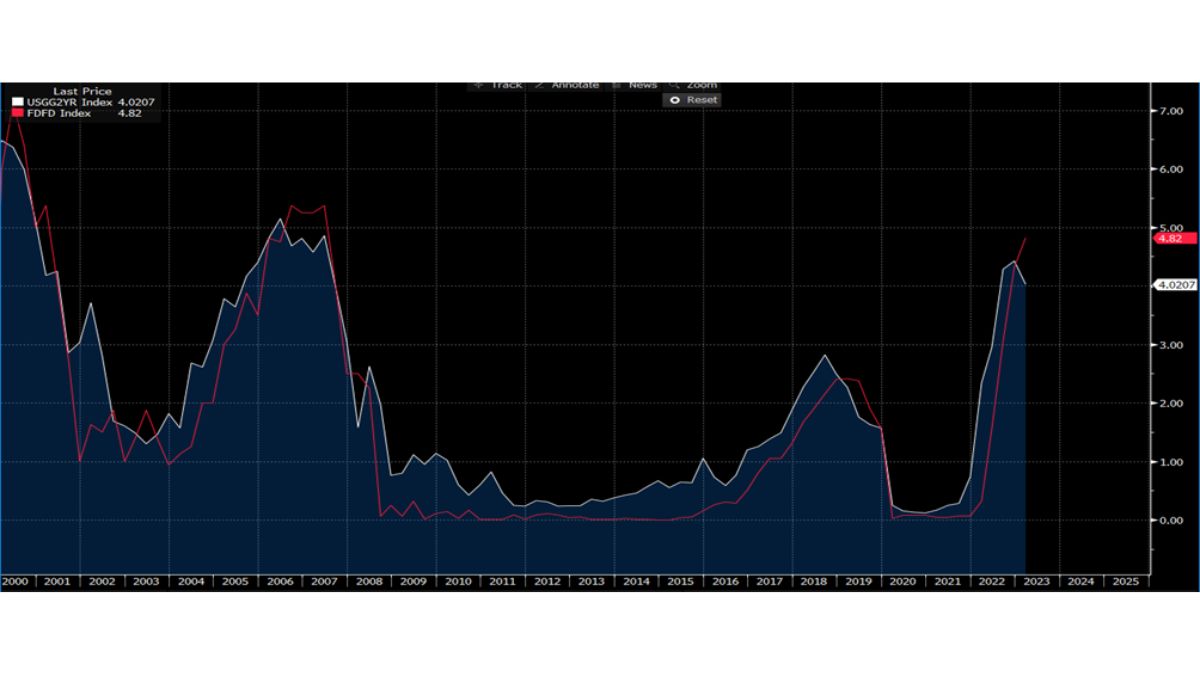Click the 2015 label on time axis
This screenshot has width=1200, height=675.
680,581
